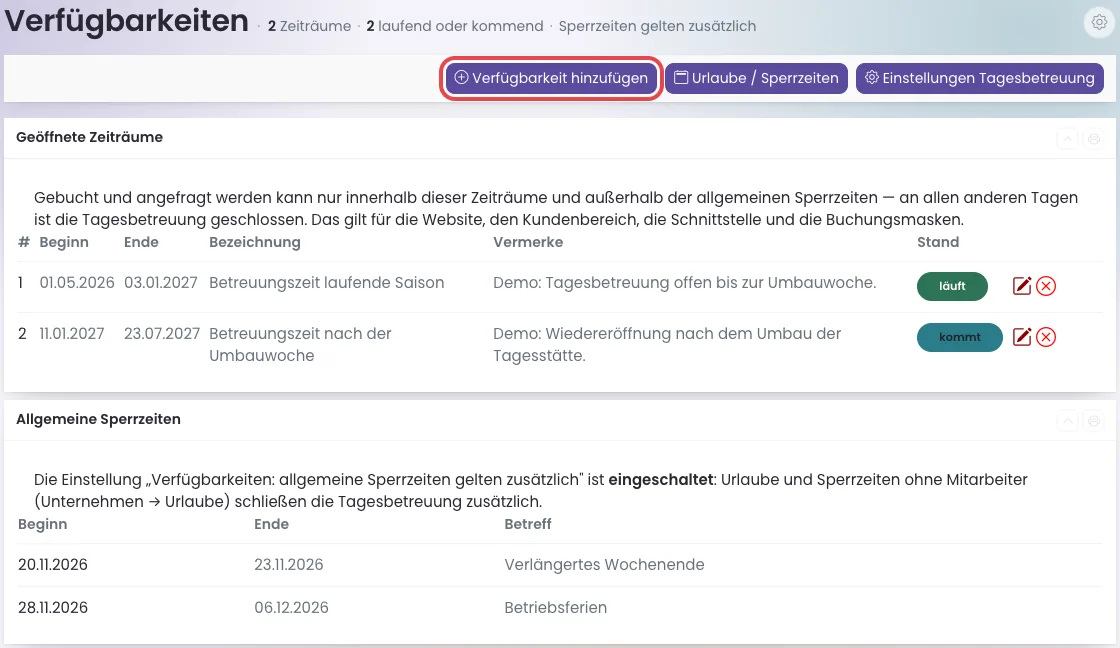
Task: Delete the Betreuungszeit laufende Saison entry
Action: [x=1046, y=286]
